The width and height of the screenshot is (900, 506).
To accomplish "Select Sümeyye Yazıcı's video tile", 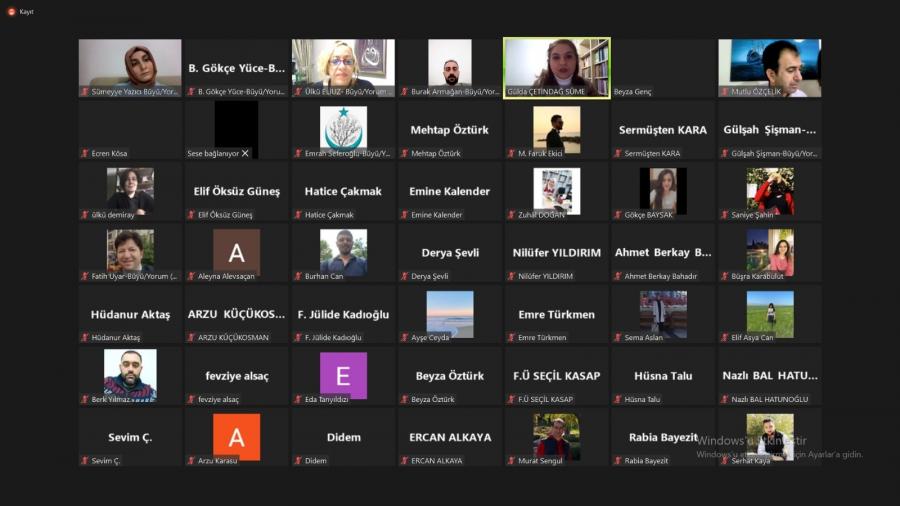I will 130,63.
